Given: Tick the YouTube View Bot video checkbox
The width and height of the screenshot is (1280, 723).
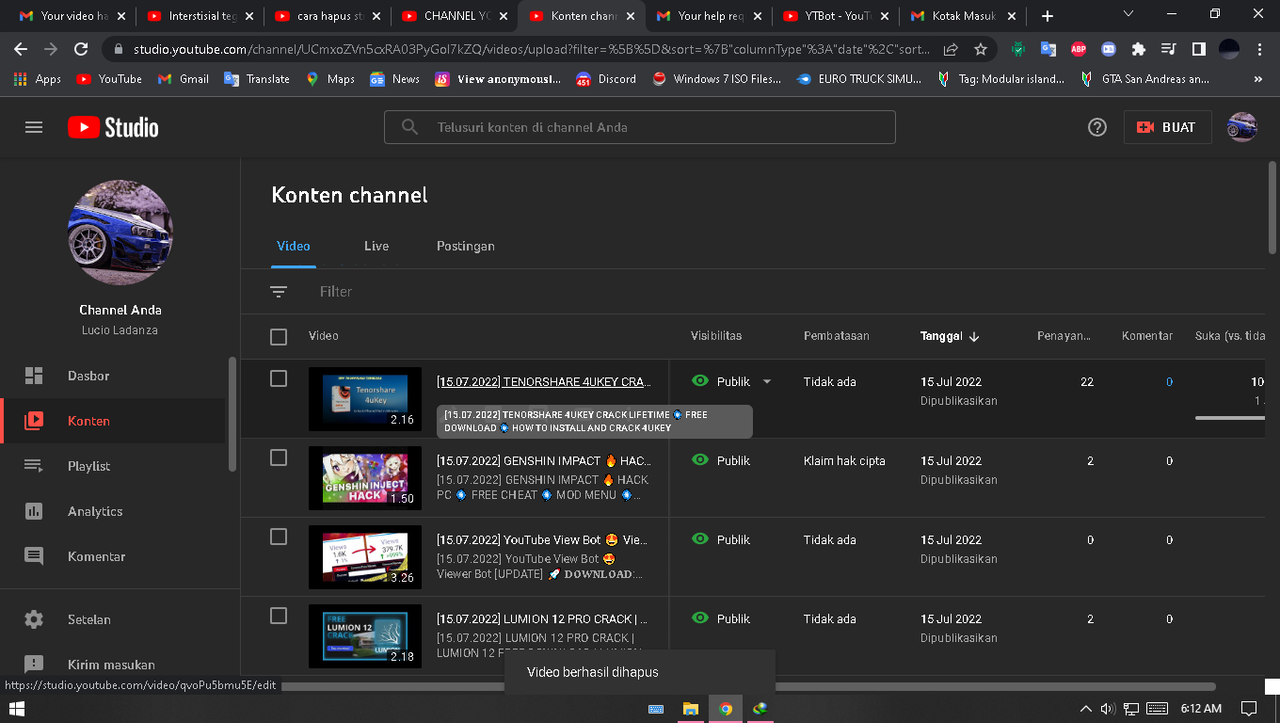Looking at the screenshot, I should point(279,537).
